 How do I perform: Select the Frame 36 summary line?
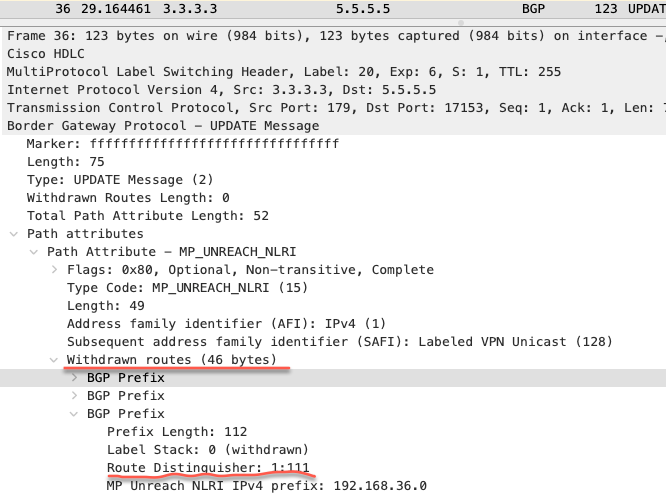[333, 36]
